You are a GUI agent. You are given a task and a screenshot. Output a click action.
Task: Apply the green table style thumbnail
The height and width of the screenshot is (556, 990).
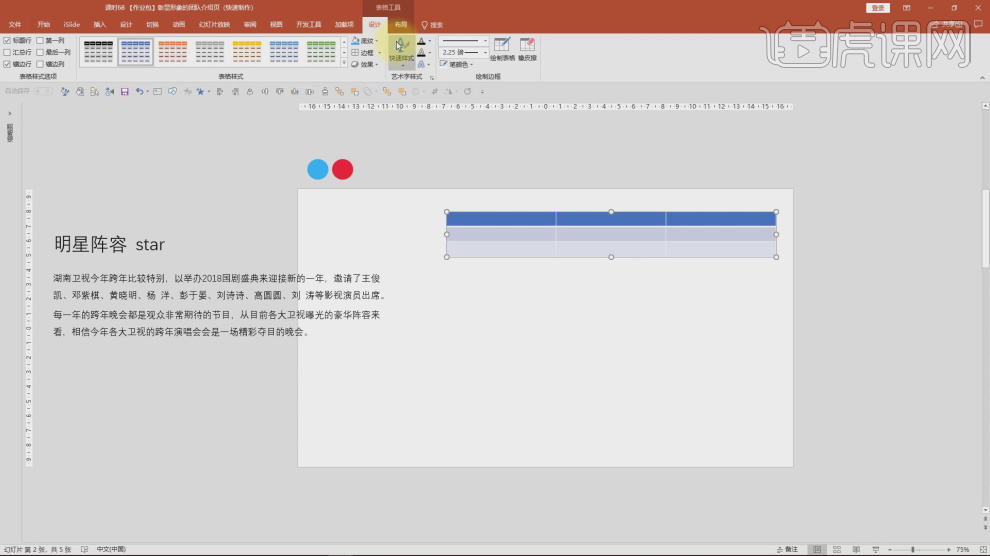tap(321, 52)
